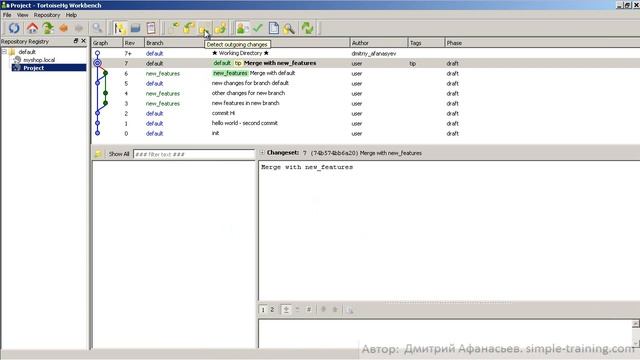Open the Repository menu

pyautogui.click(x=47, y=15)
